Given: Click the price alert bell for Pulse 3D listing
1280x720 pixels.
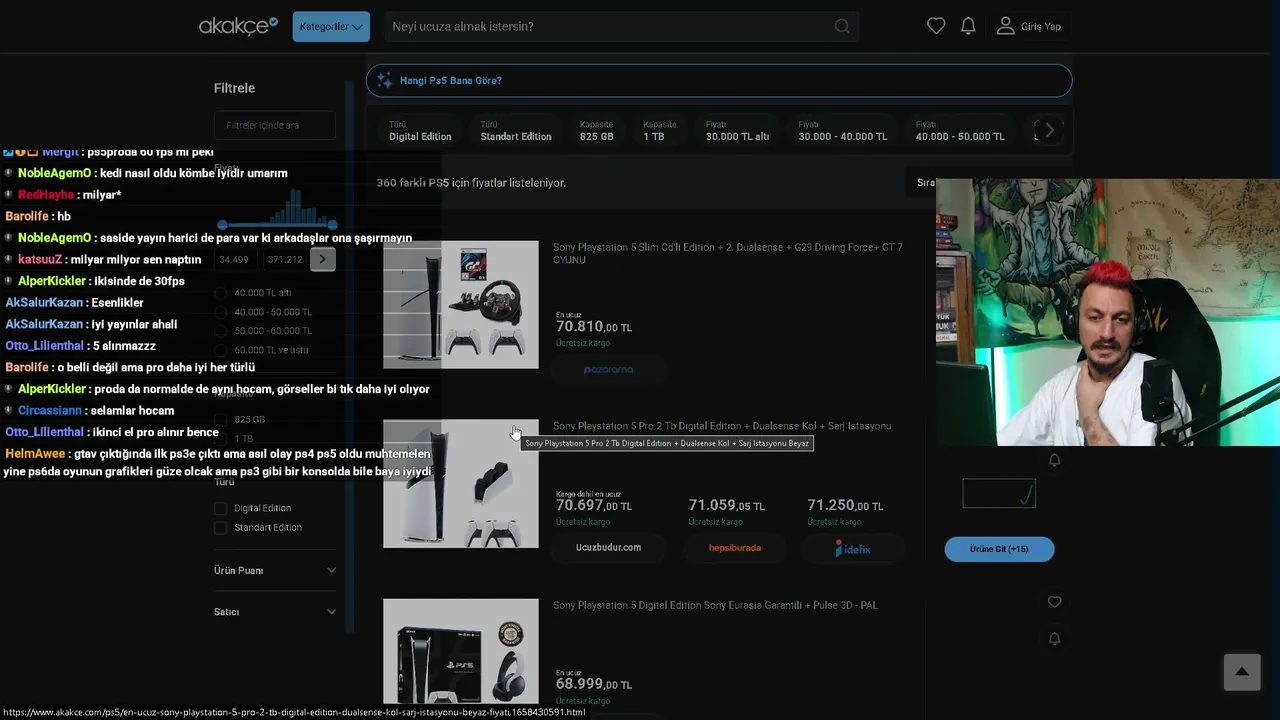Looking at the screenshot, I should point(1054,639).
